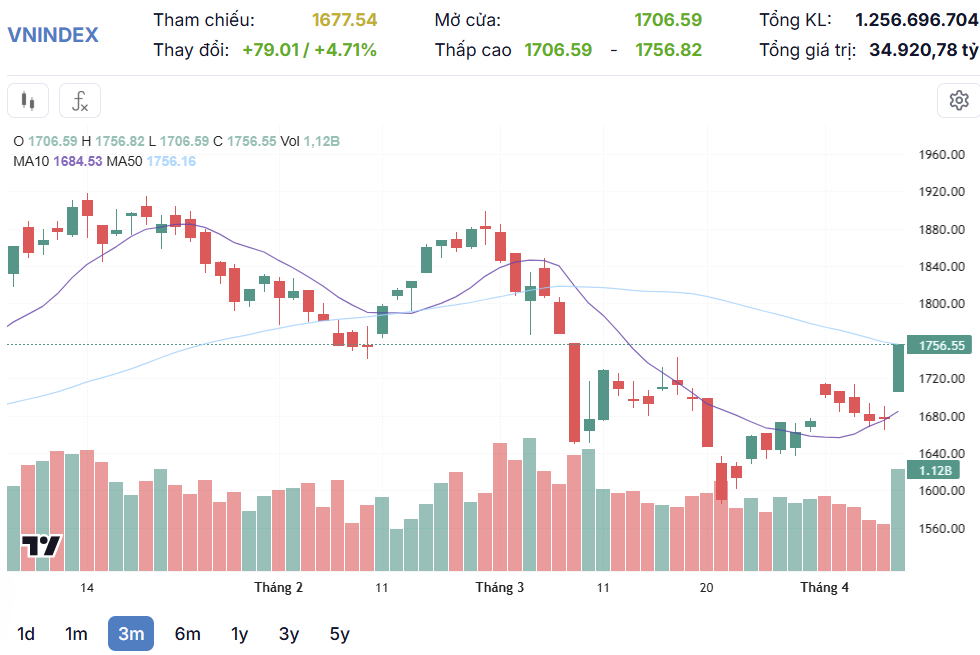Select the 5y time range

tap(339, 634)
